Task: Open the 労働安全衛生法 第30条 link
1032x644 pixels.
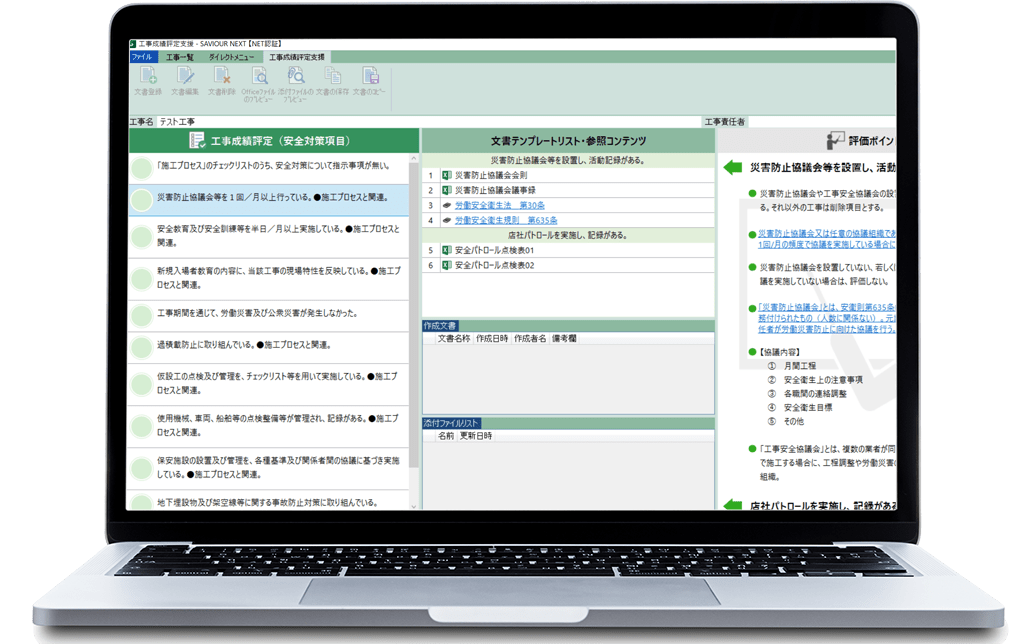Action: tap(492, 205)
